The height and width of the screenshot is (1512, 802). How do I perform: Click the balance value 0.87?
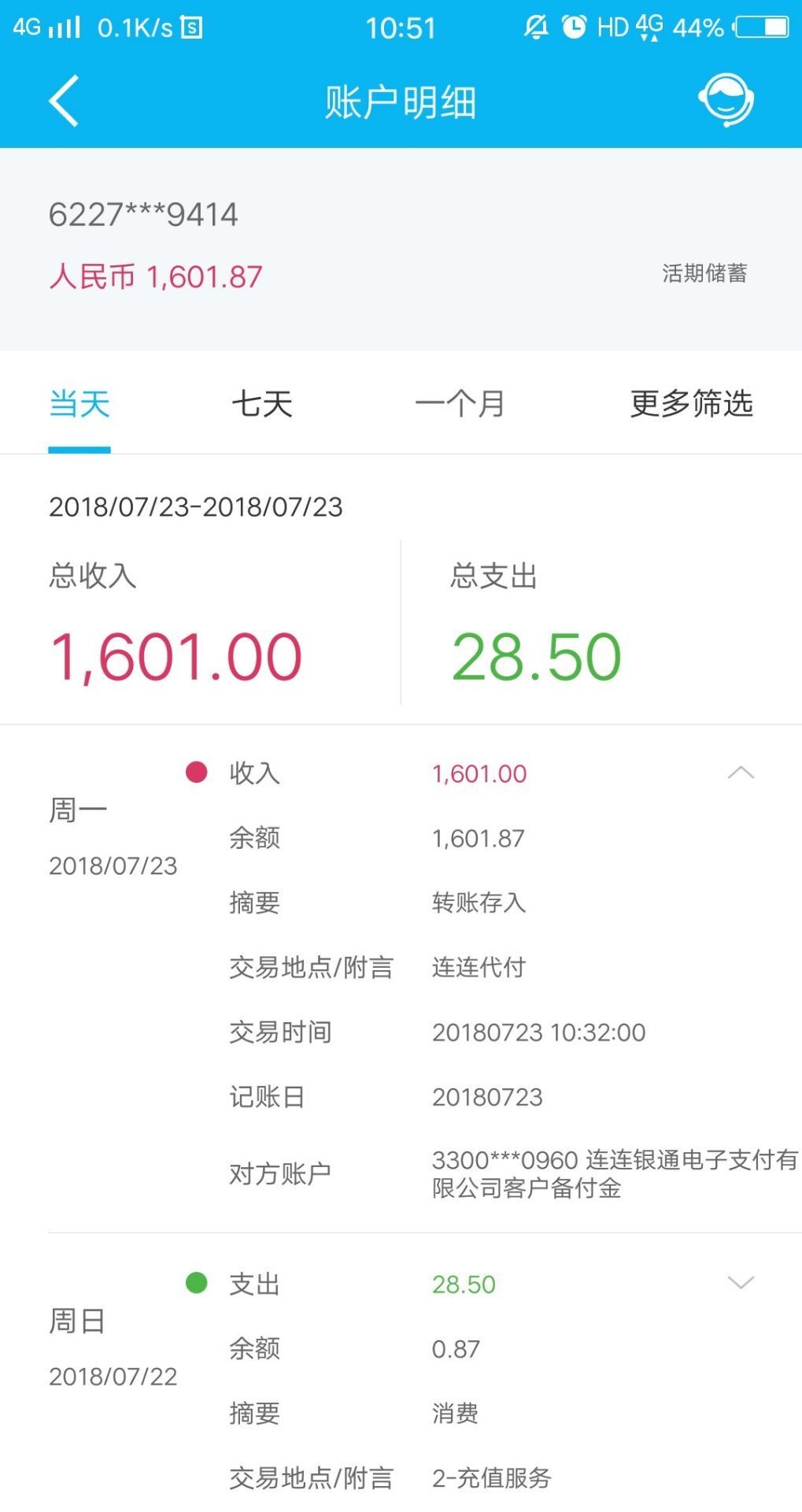coord(456,1349)
